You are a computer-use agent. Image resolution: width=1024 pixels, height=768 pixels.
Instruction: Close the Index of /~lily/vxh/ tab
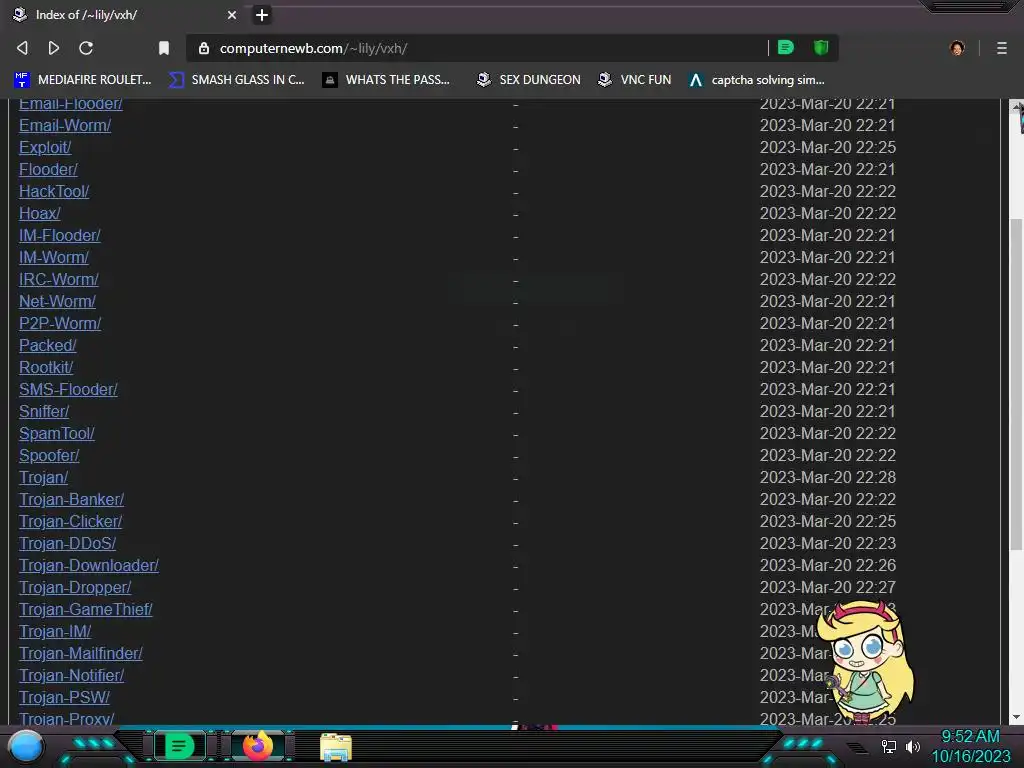pyautogui.click(x=232, y=15)
